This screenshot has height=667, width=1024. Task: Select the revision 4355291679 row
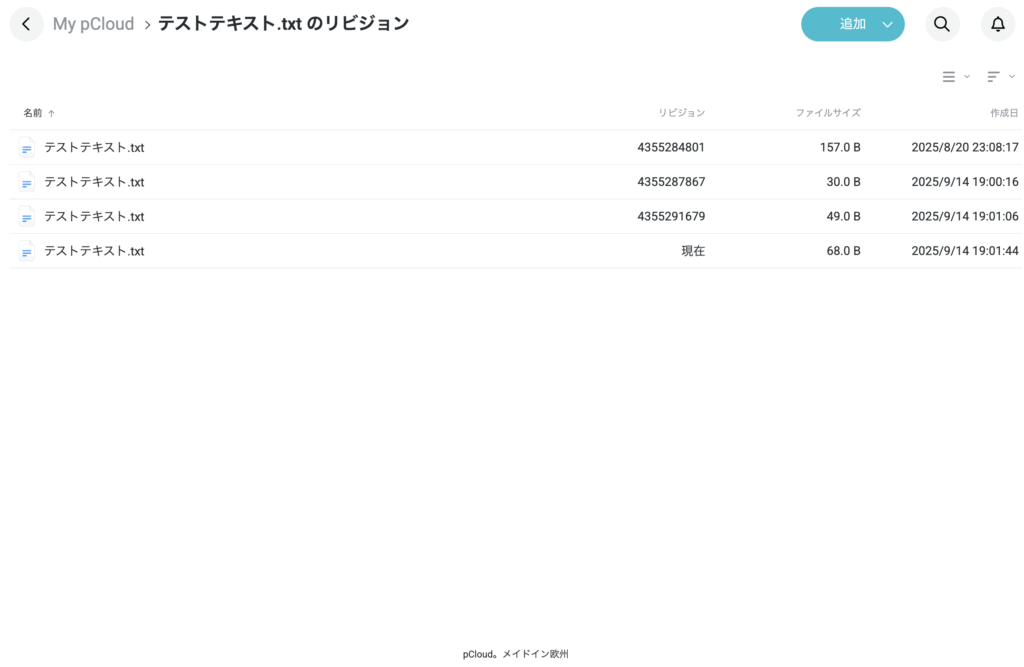pos(400,216)
